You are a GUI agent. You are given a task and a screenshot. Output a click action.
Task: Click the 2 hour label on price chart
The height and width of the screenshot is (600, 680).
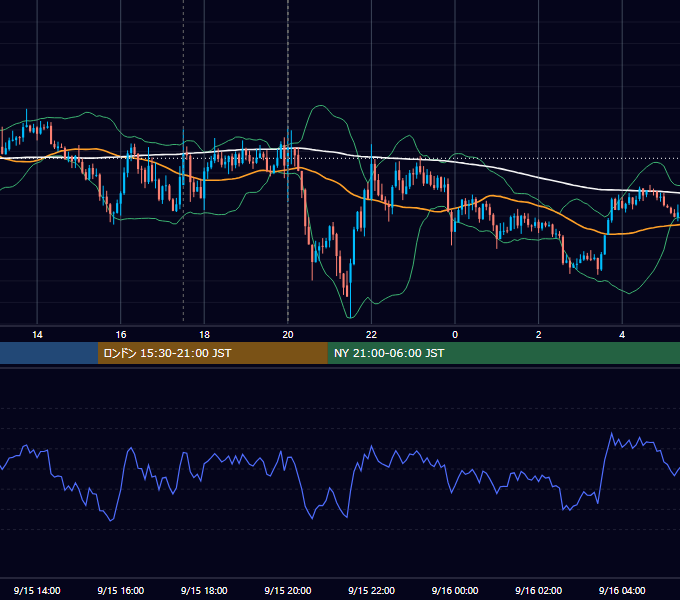pyautogui.click(x=539, y=335)
